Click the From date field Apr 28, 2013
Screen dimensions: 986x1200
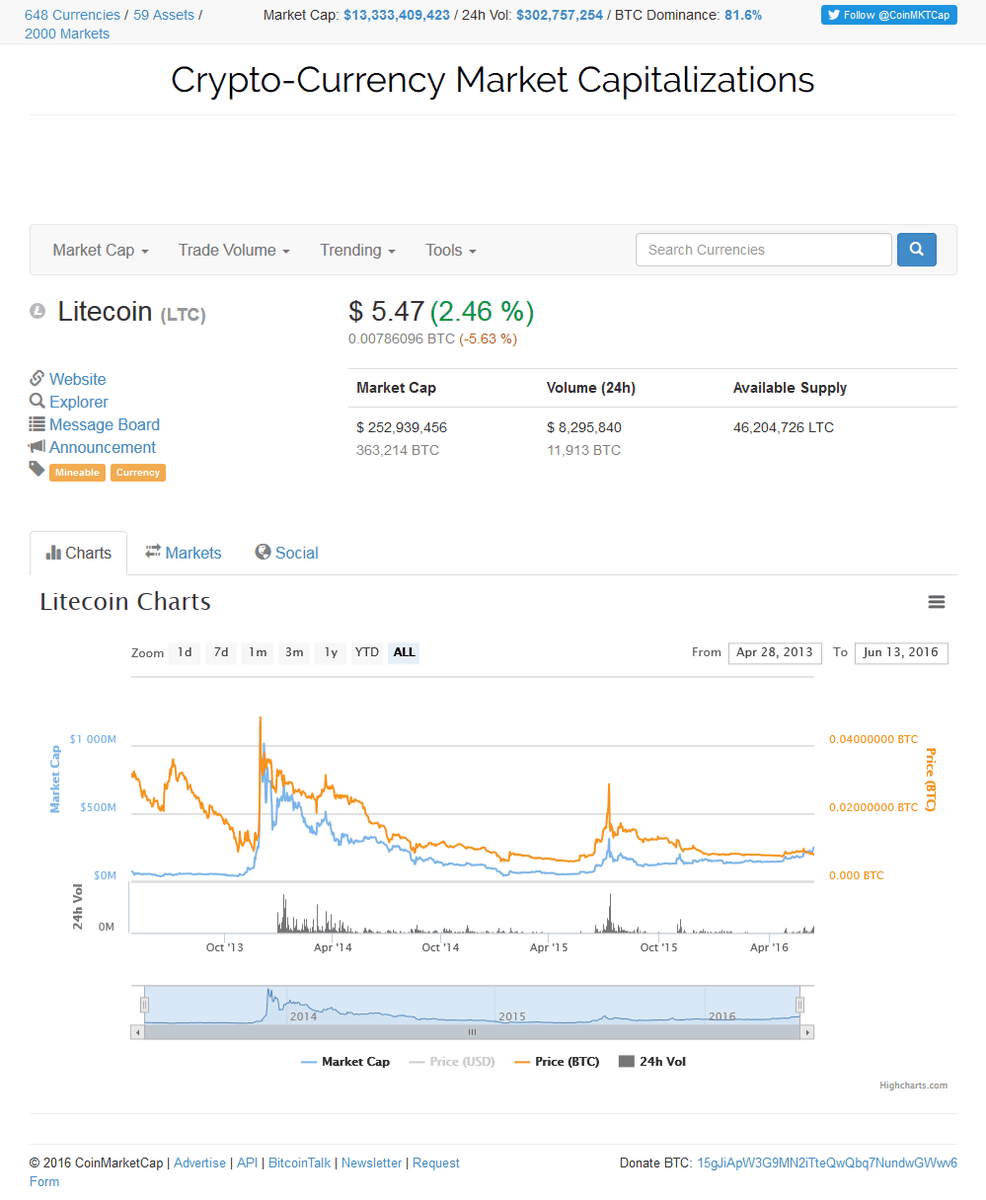tap(776, 652)
